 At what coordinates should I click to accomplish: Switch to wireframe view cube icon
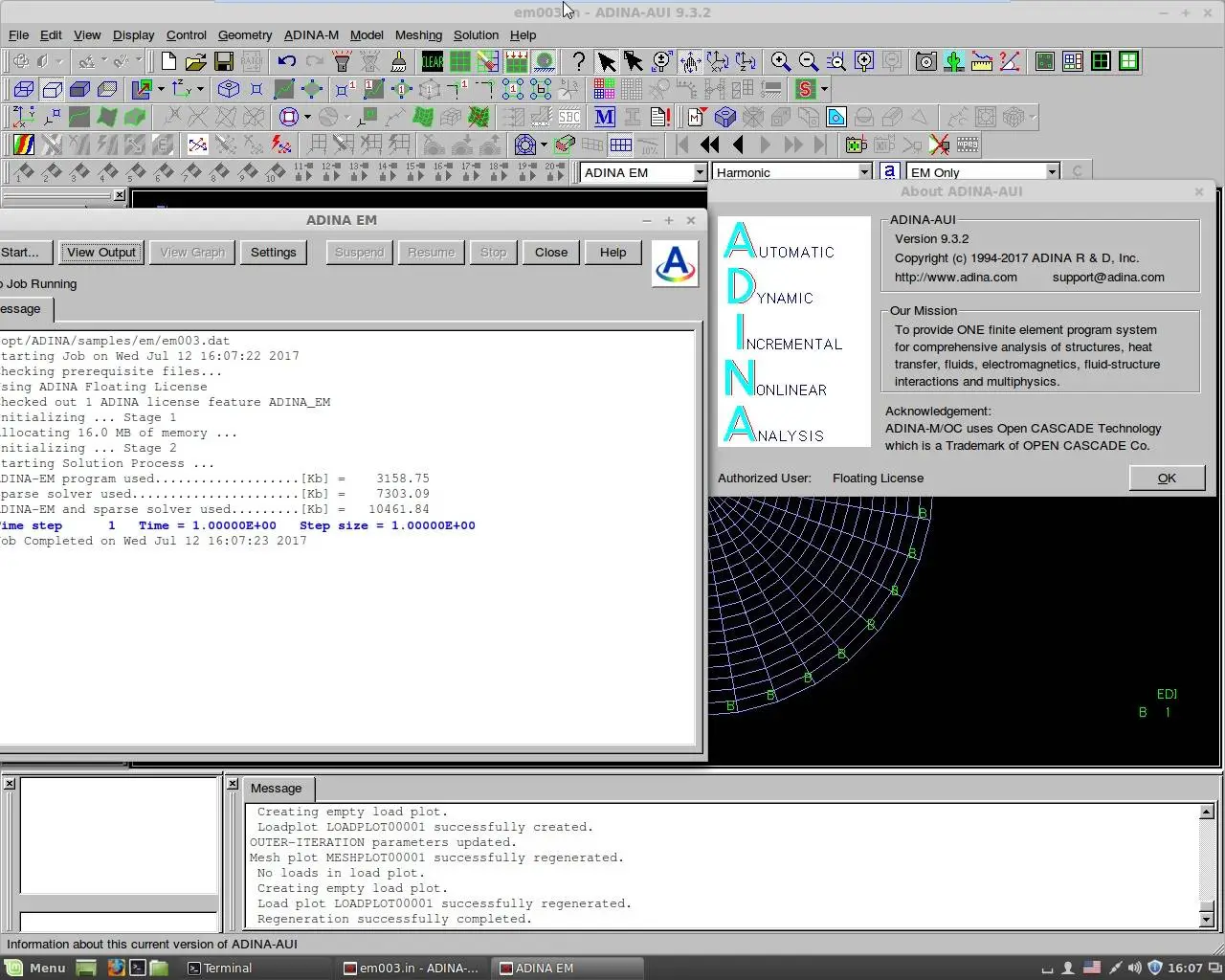(x=24, y=89)
